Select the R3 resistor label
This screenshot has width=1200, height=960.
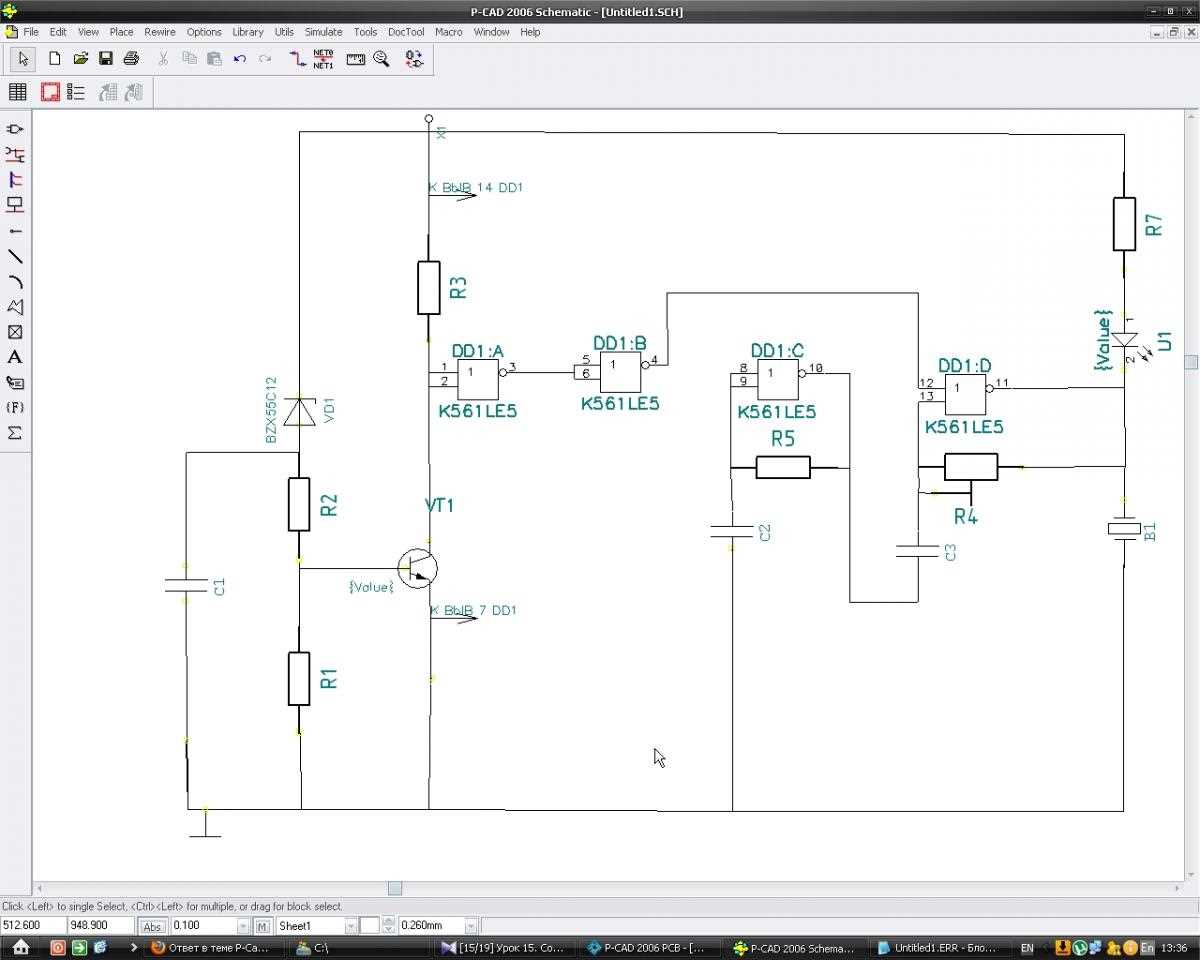(x=458, y=288)
